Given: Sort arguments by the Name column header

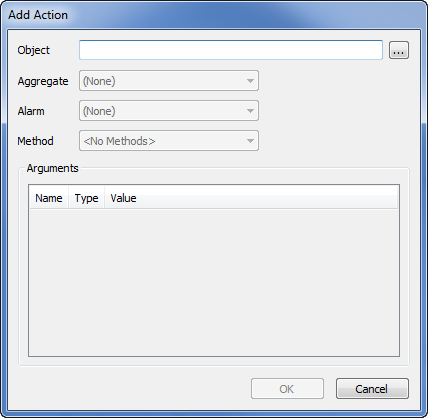Looking at the screenshot, I should coord(49,198).
